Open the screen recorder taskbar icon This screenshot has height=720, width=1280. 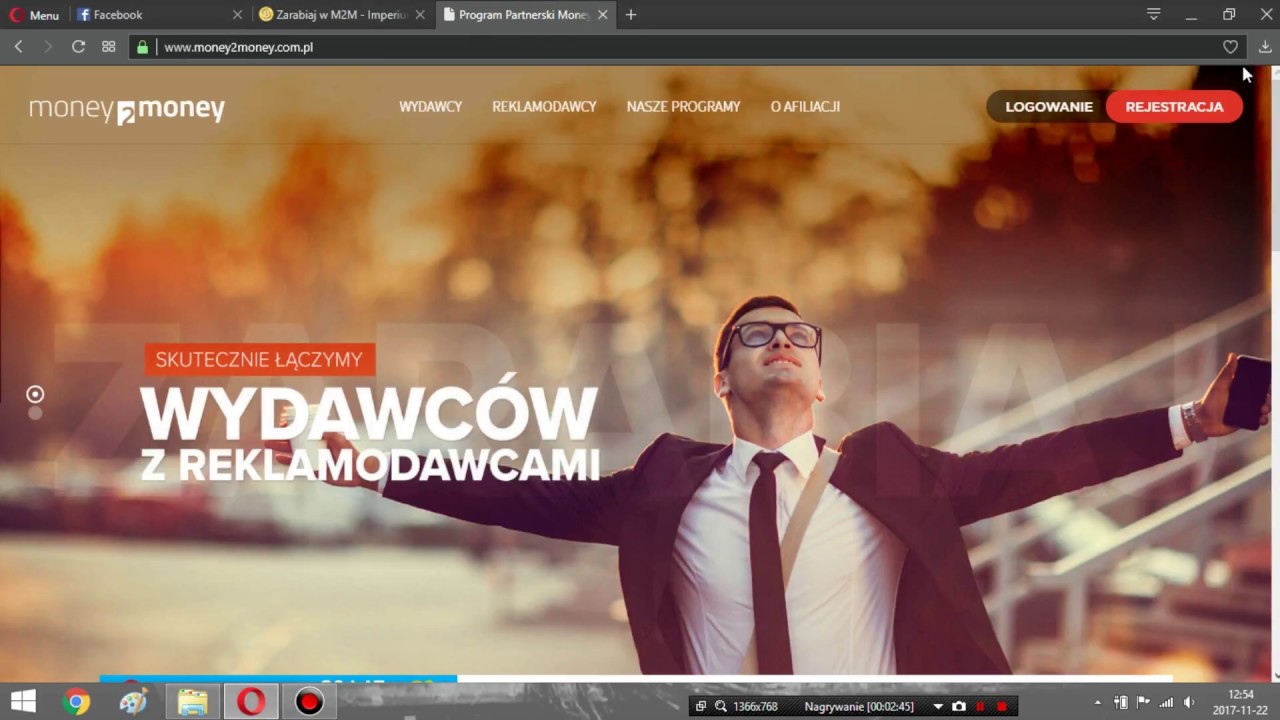309,703
